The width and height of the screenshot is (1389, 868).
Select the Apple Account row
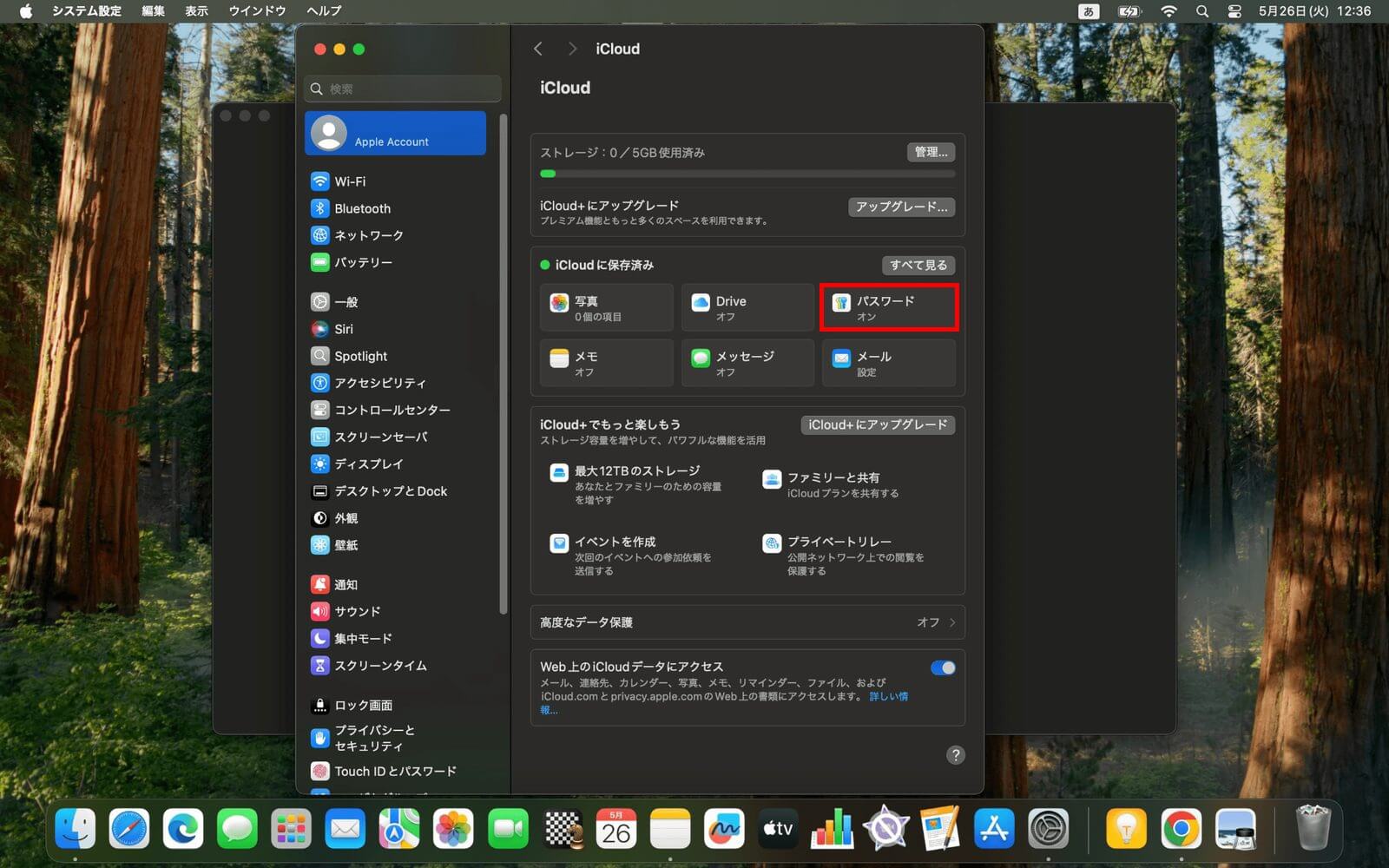pyautogui.click(x=395, y=133)
